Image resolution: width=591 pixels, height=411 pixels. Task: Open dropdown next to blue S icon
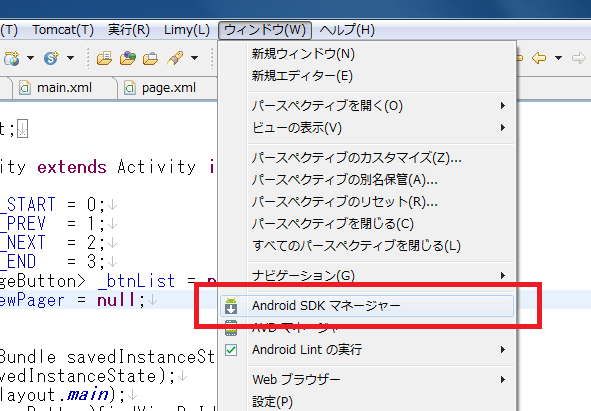click(x=70, y=58)
